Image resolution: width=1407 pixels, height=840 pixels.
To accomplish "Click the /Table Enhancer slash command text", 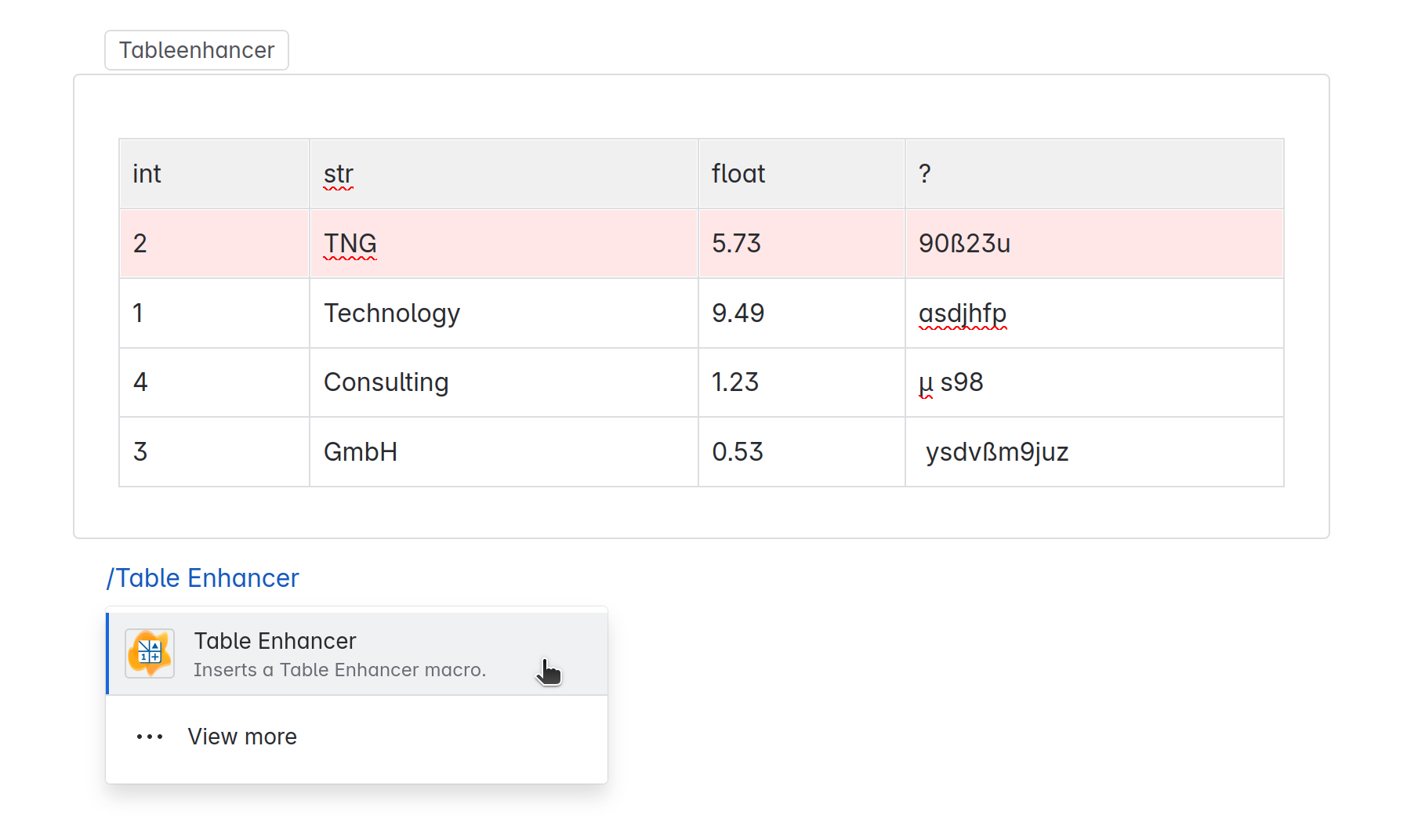I will (203, 578).
